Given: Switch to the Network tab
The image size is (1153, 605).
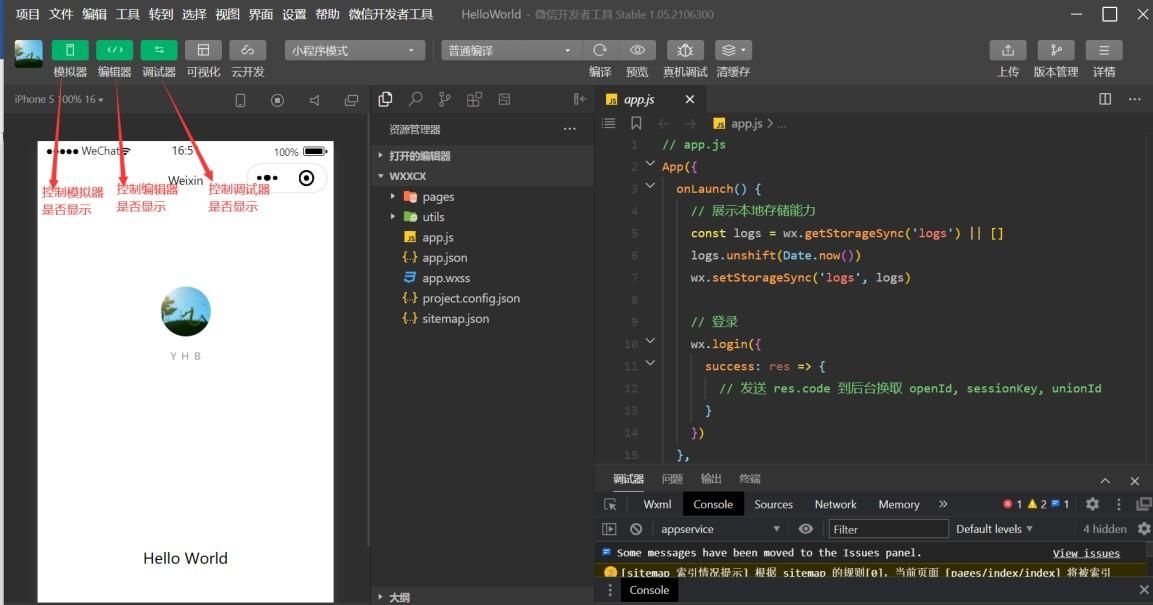Looking at the screenshot, I should click(835, 504).
